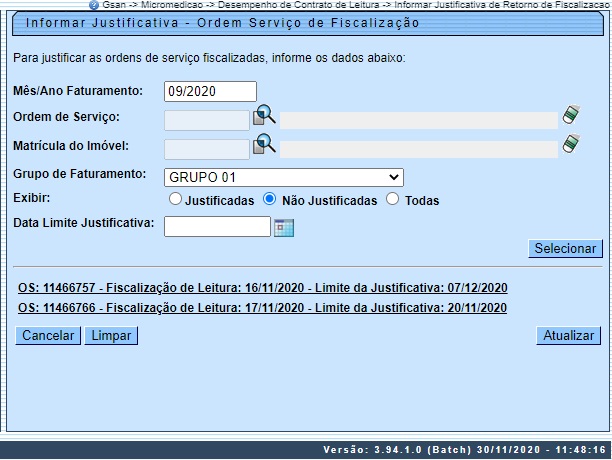Click the 'Grupo de Faturamento:' label
Screen dimensions: 612x460
point(80,174)
